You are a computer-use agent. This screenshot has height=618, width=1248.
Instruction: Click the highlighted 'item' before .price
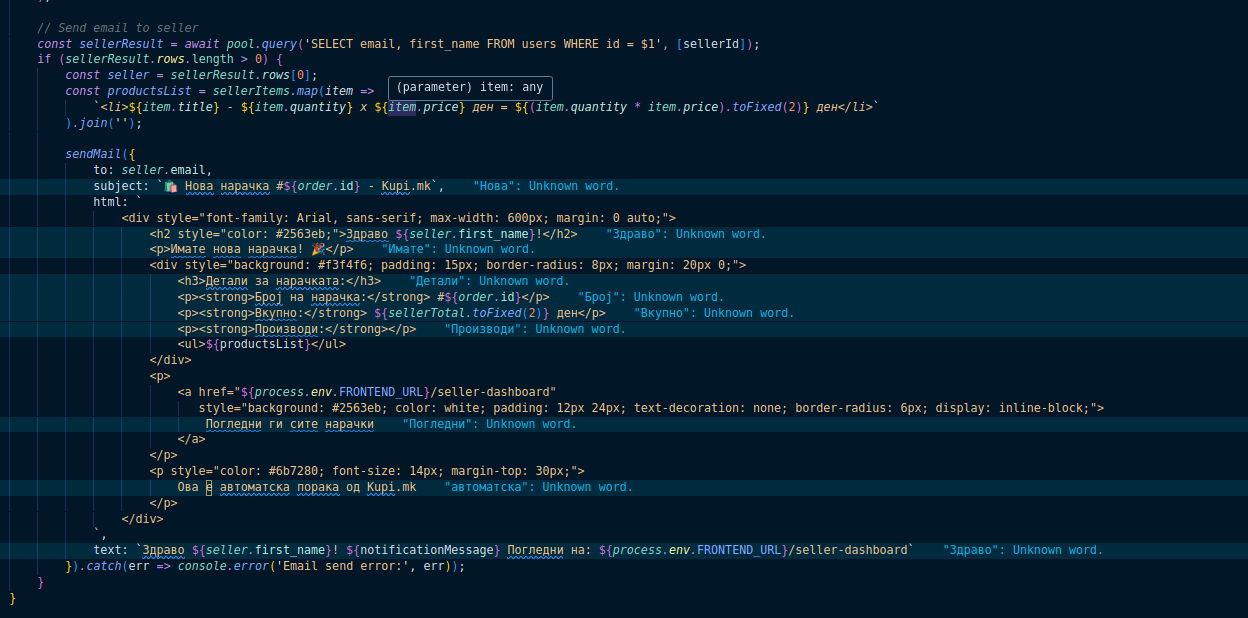401,107
